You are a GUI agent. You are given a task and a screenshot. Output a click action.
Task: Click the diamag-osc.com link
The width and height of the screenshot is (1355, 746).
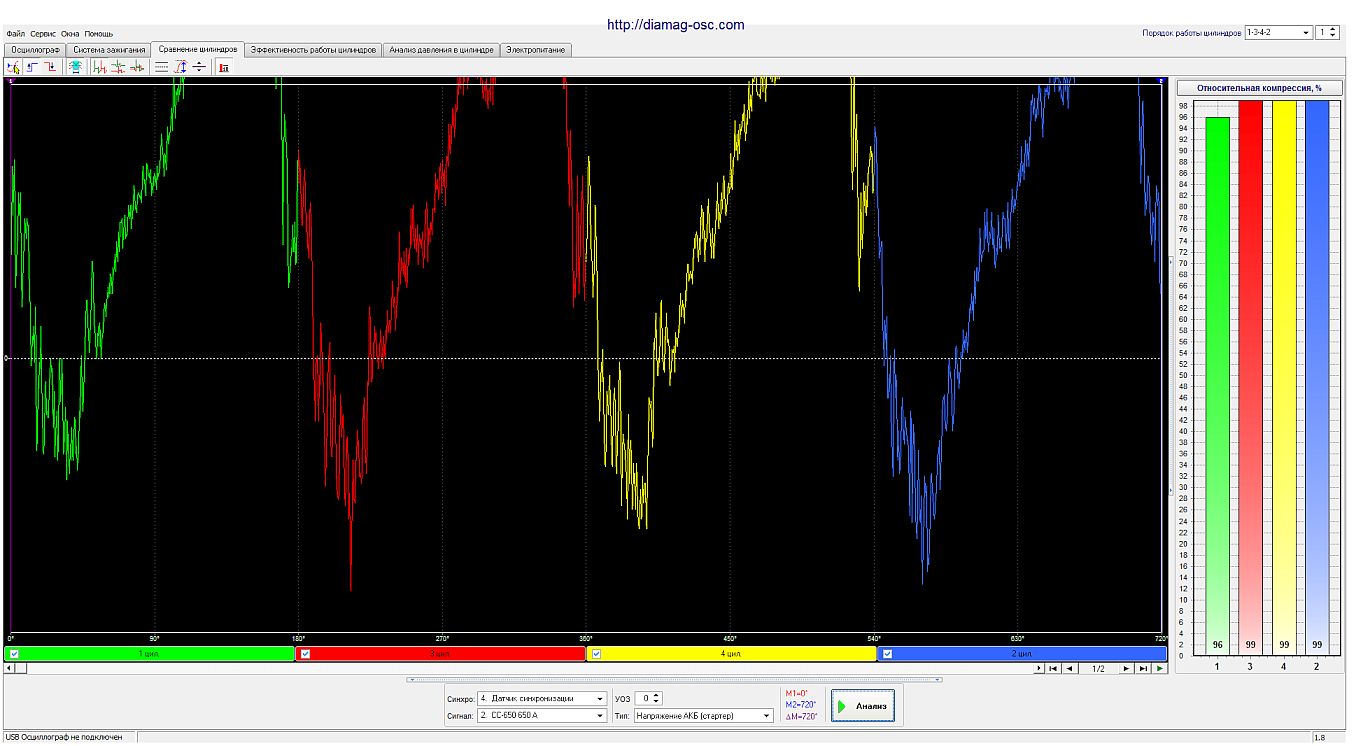(676, 25)
